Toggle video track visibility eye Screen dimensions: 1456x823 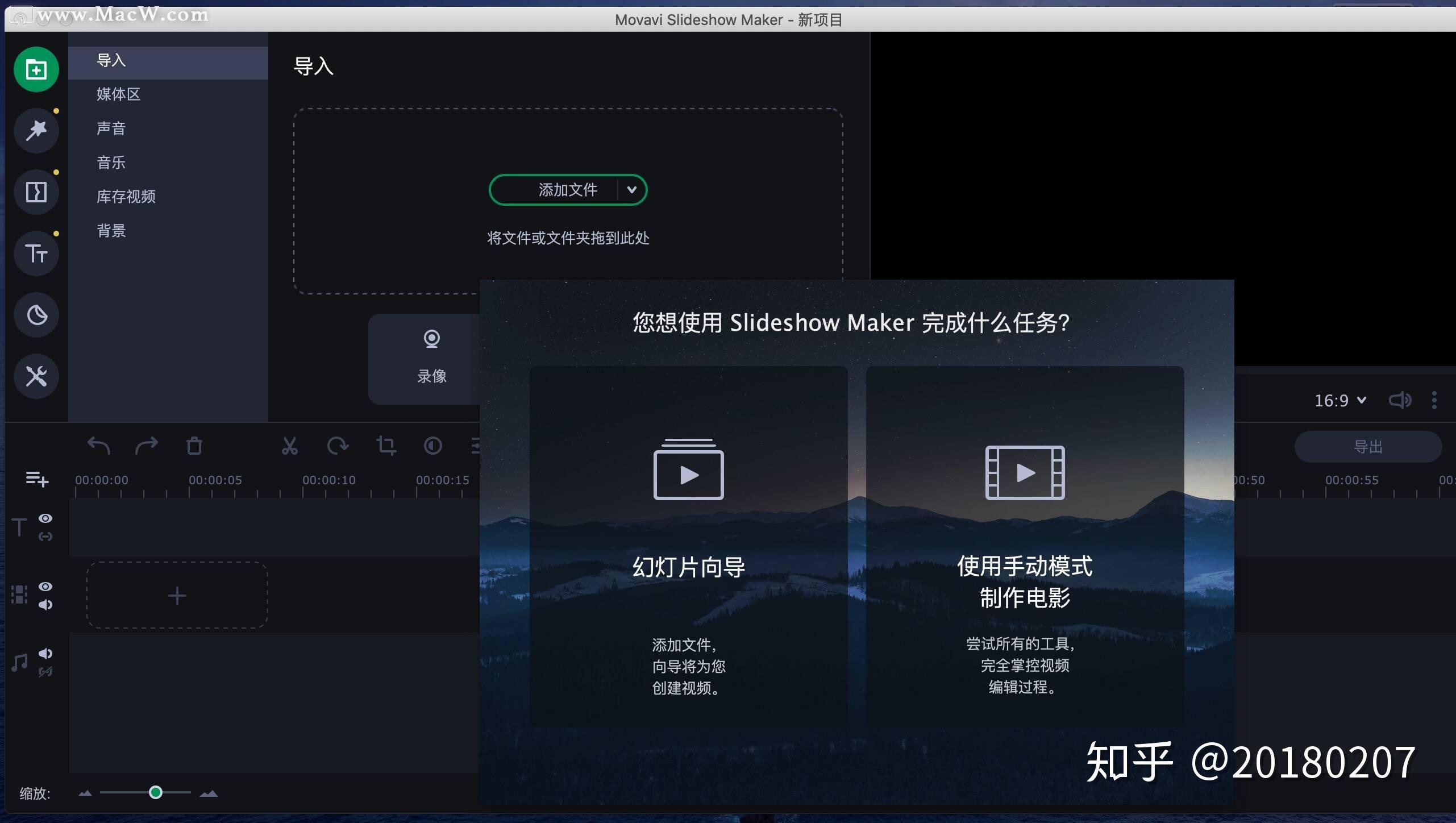click(x=45, y=587)
